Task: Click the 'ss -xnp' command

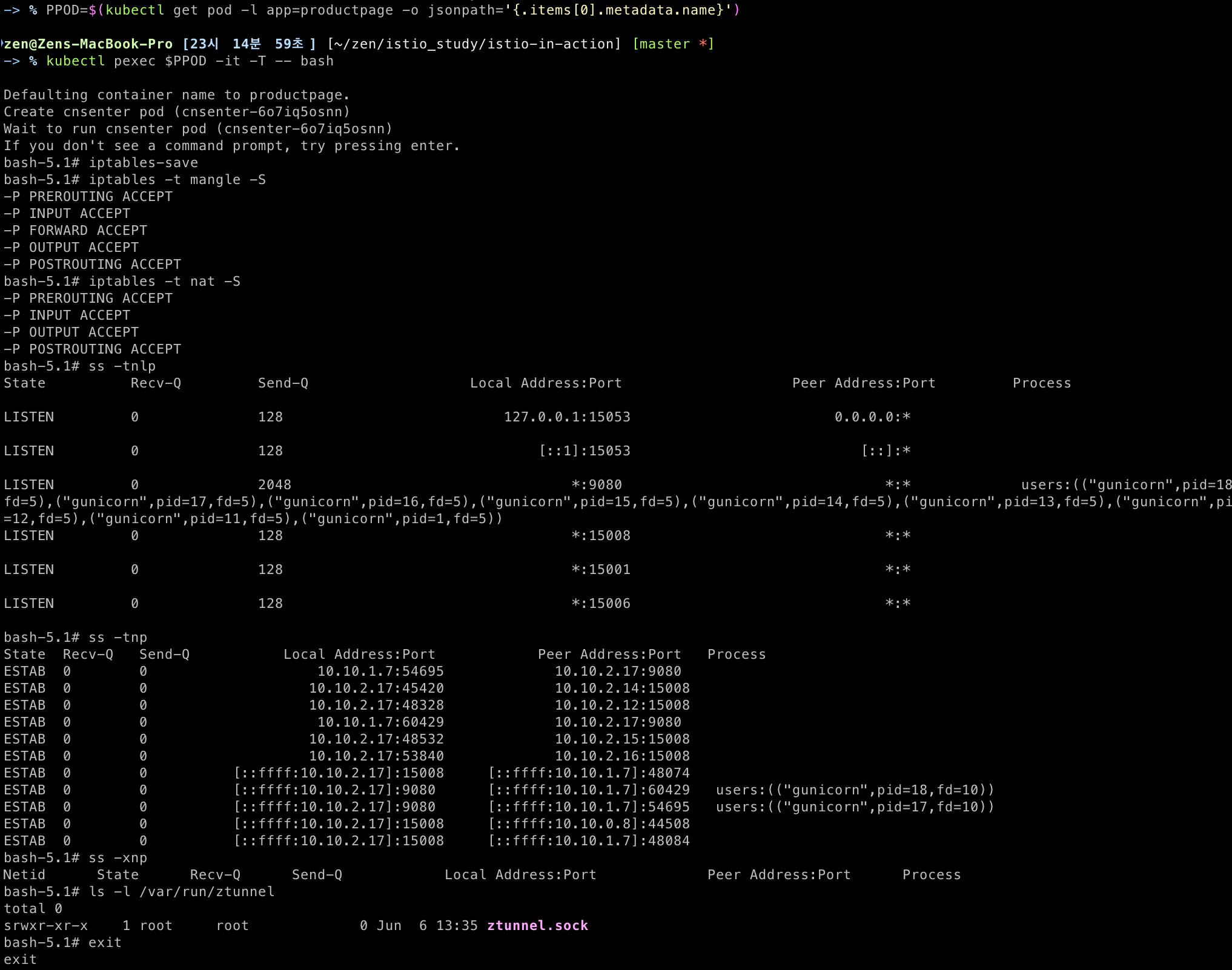Action: (118, 858)
